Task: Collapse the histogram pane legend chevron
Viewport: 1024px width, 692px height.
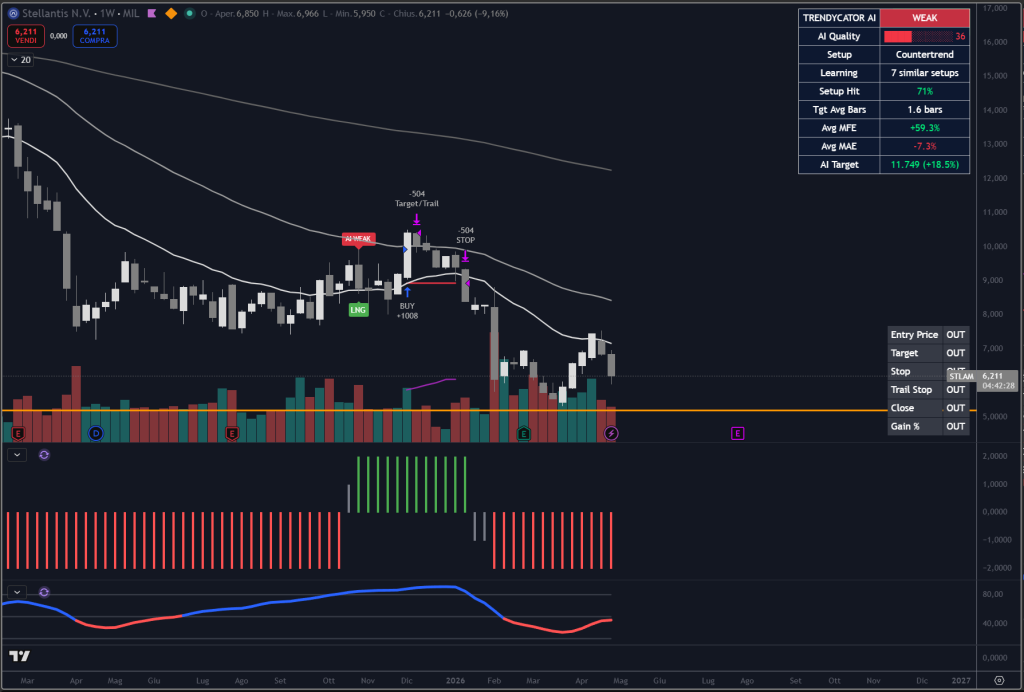Action: coord(17,455)
